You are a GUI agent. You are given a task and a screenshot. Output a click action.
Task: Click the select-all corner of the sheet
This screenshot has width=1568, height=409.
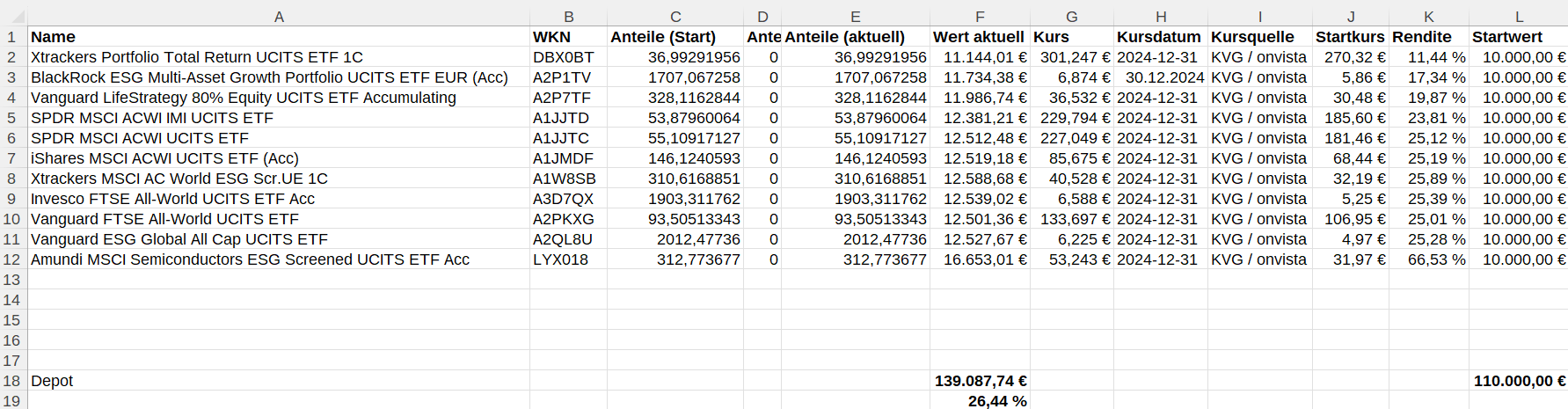pos(13,16)
